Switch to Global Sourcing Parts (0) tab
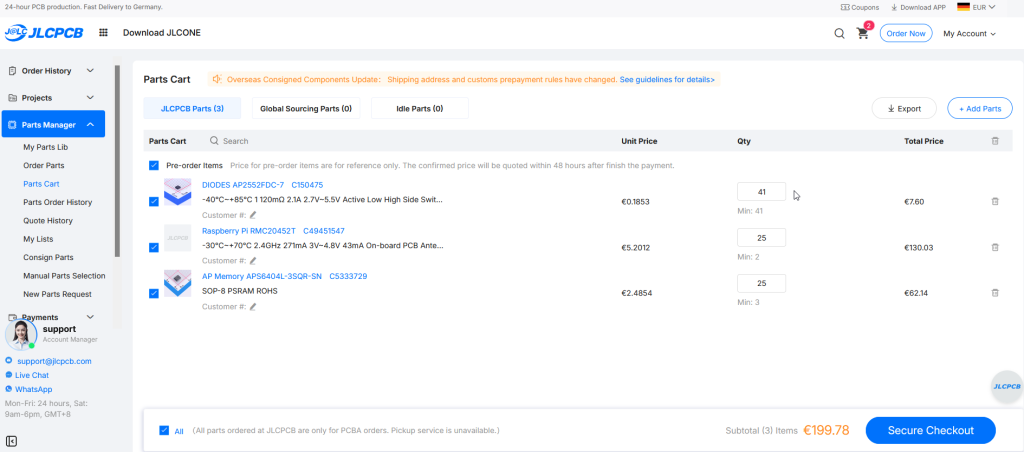Screen dimensions: 1024x452 click(x=306, y=108)
